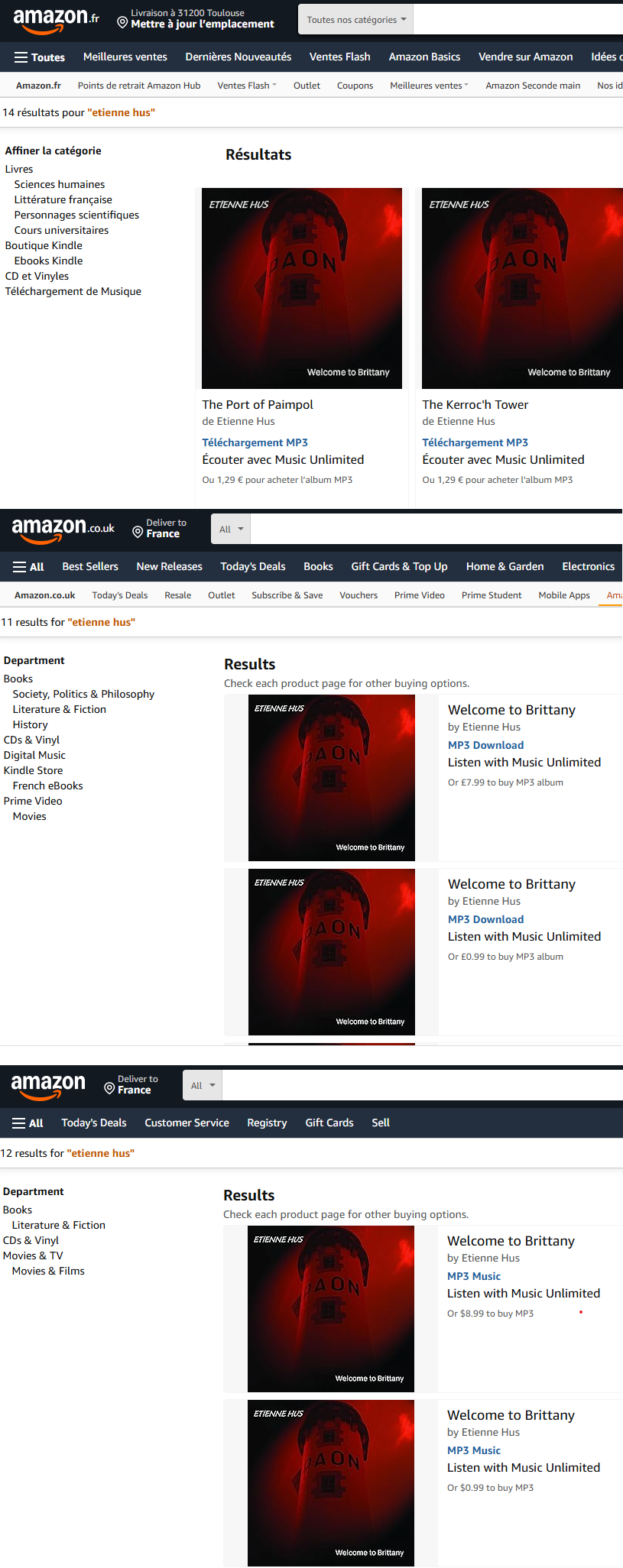Screen dimensions: 623x1568
Task: Click the amazon.fr logo
Action: (x=56, y=21)
